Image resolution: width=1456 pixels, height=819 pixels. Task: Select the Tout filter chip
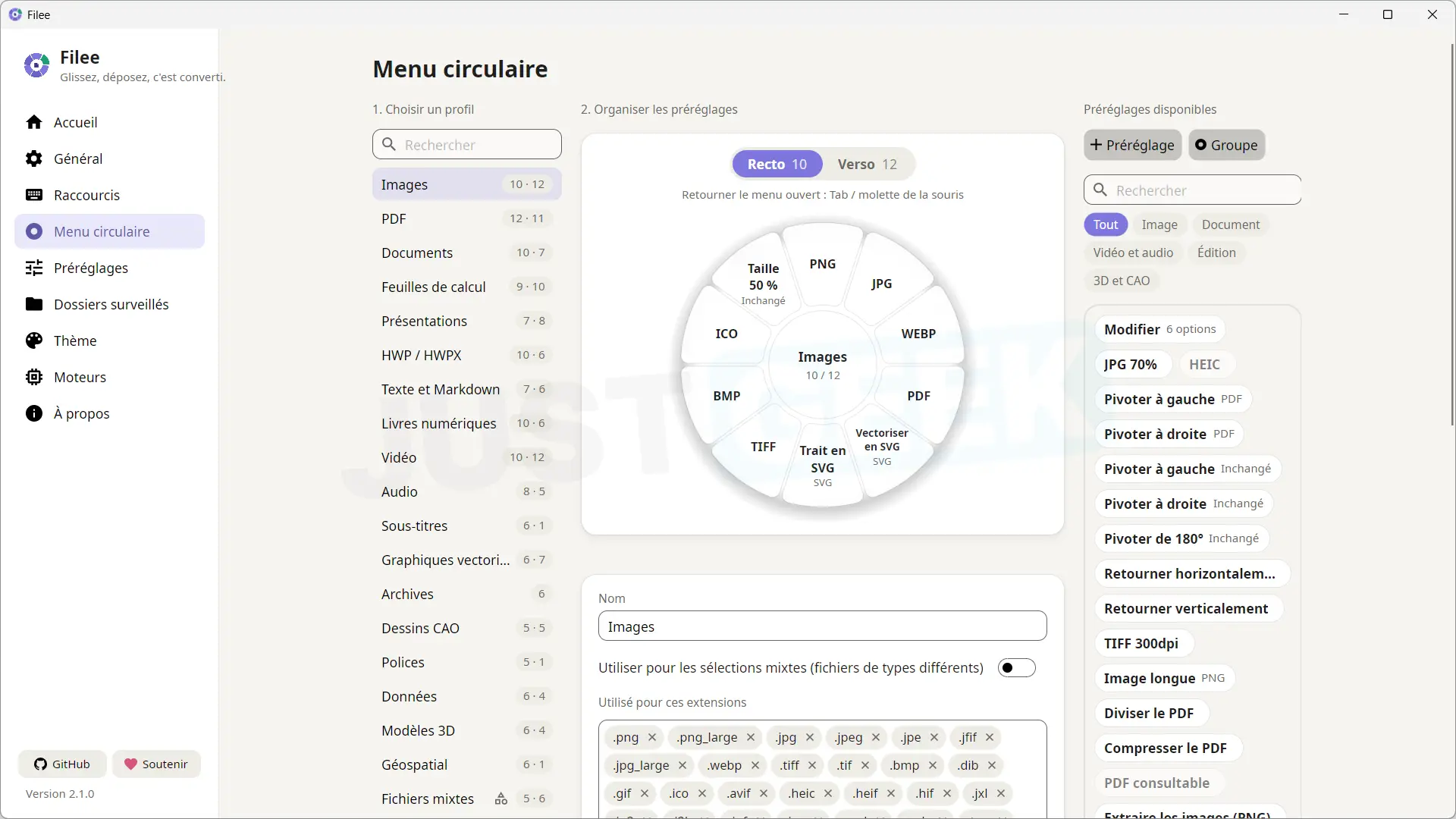tap(1106, 224)
